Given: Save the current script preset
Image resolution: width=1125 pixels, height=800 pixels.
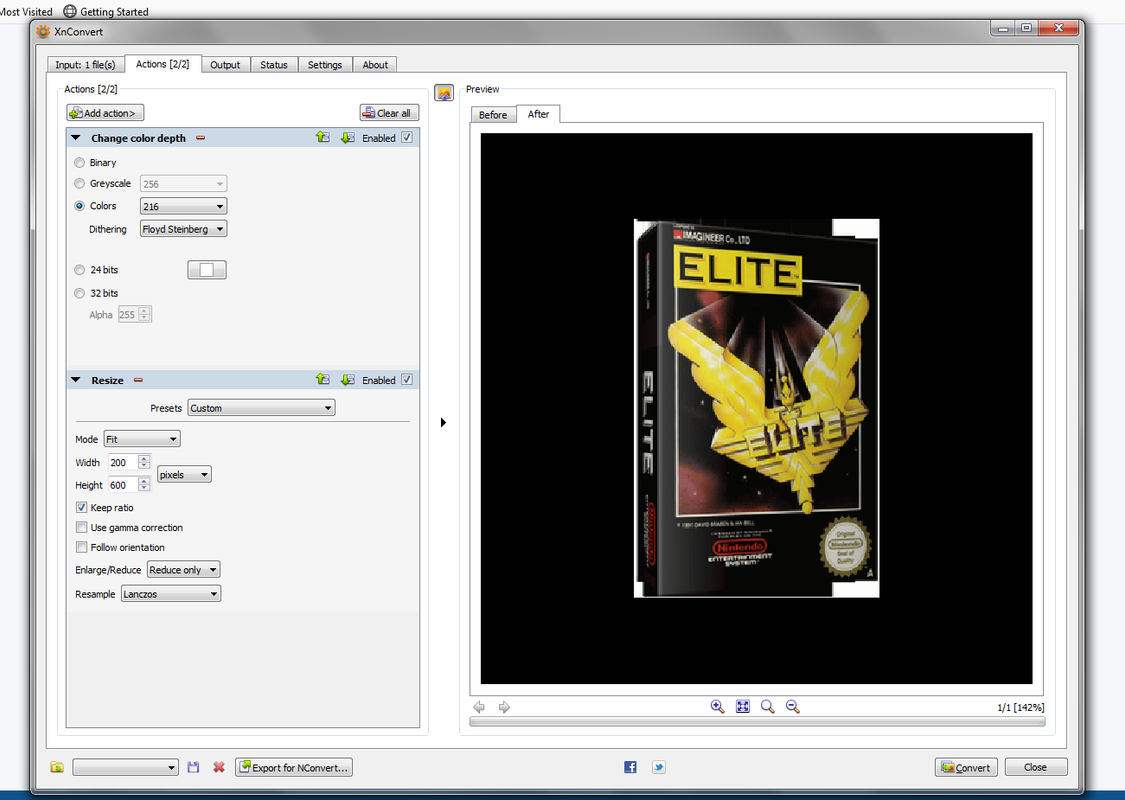Looking at the screenshot, I should [193, 767].
